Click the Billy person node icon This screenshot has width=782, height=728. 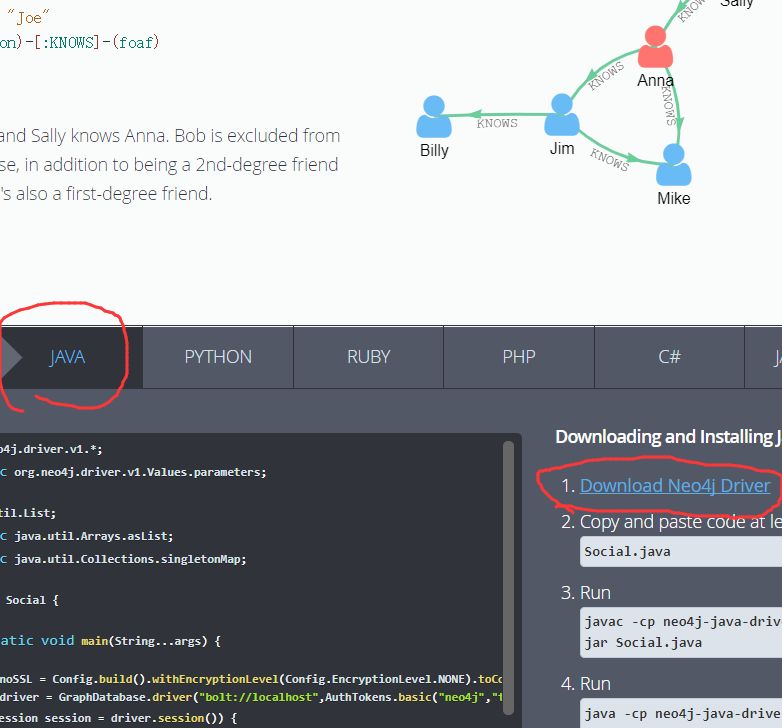coord(434,116)
